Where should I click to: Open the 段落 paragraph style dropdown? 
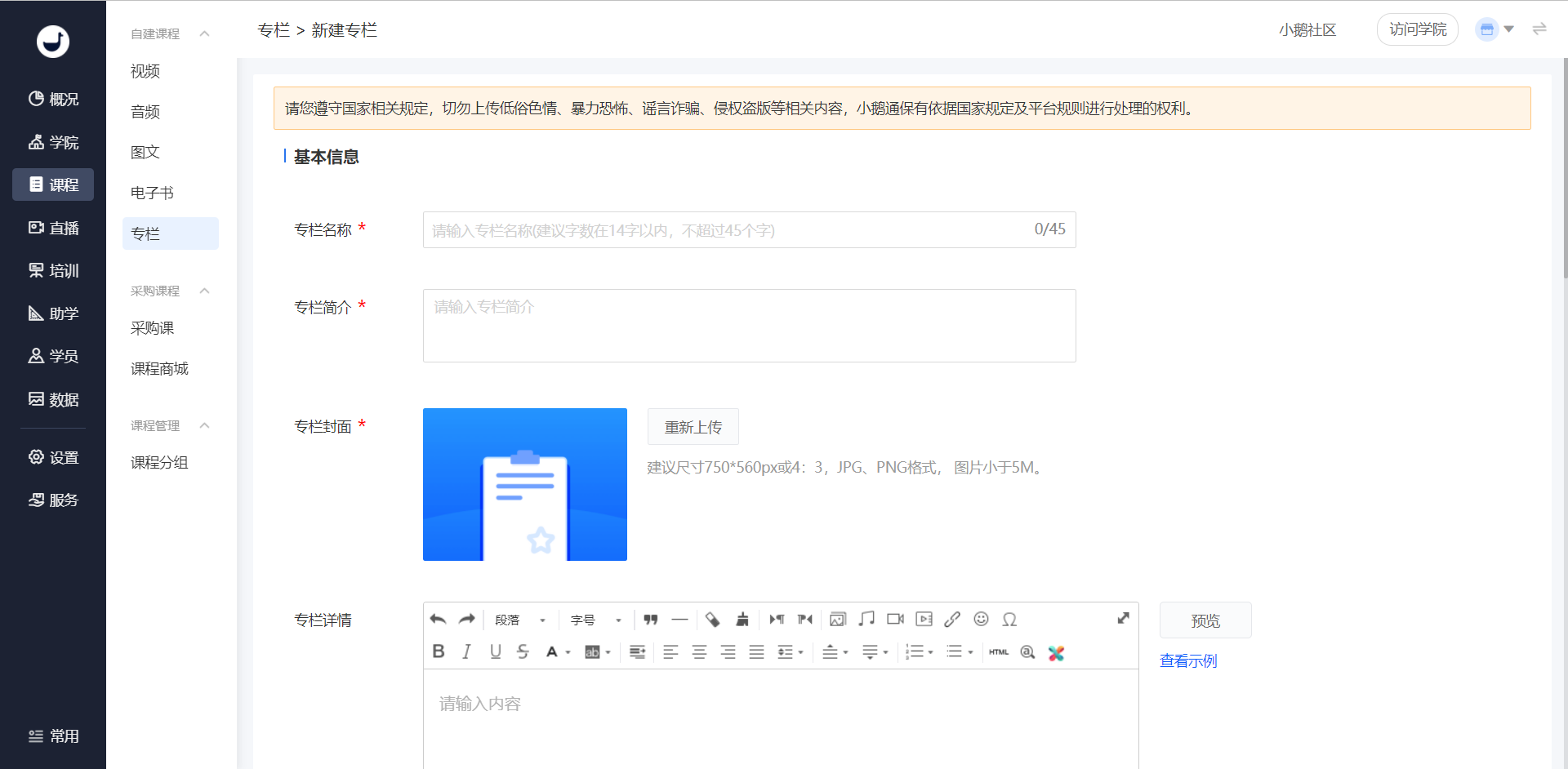[520, 620]
